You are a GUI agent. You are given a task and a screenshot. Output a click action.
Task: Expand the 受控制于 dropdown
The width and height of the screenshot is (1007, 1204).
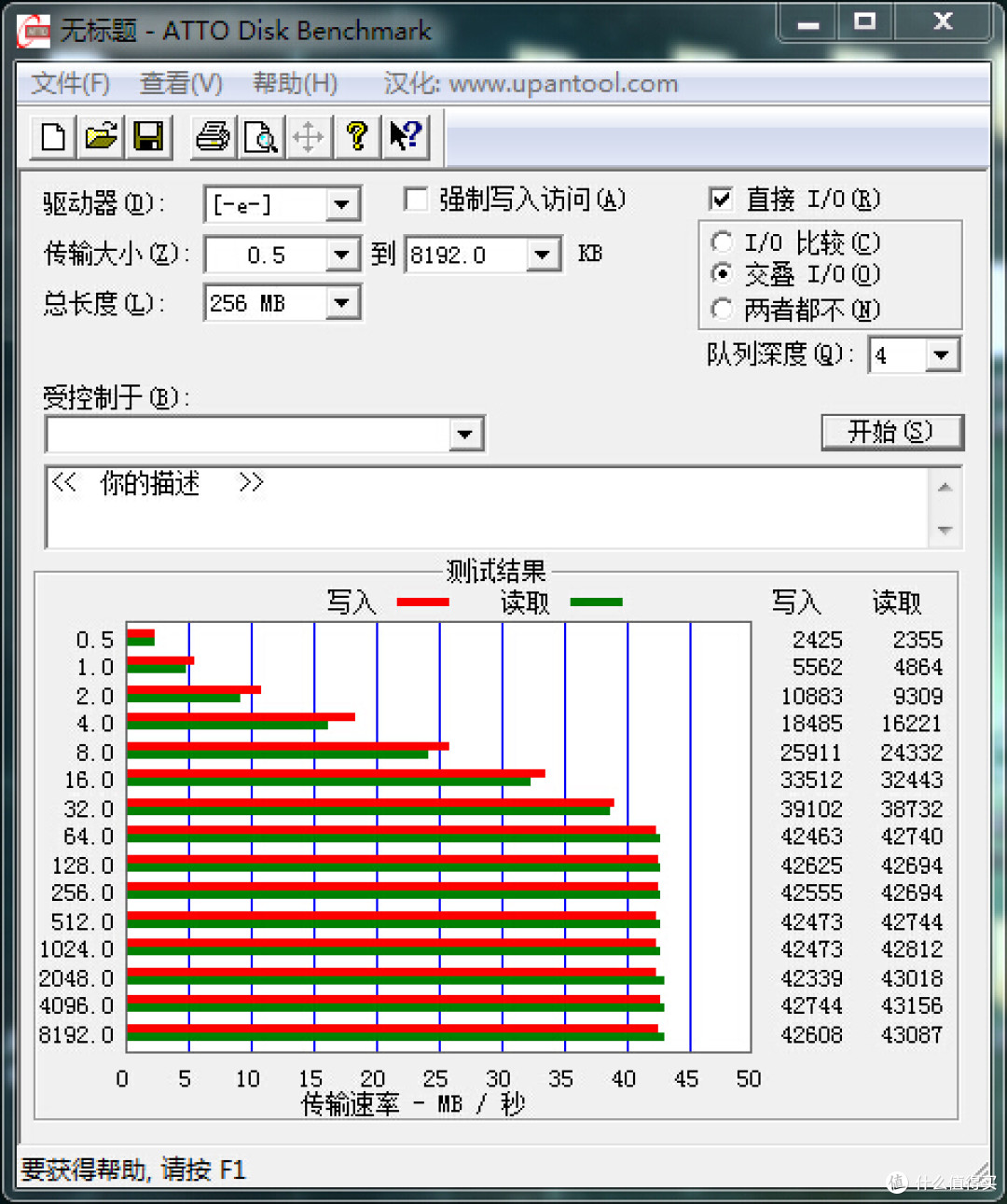point(465,434)
